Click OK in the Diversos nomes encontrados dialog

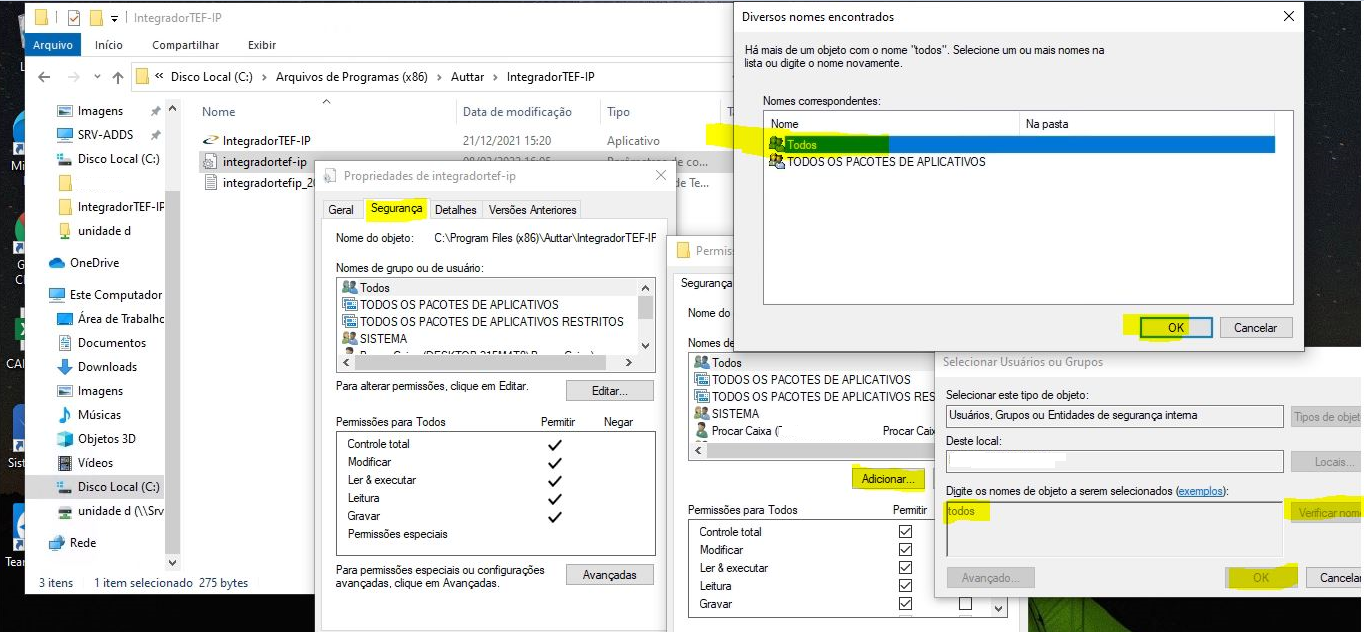(1176, 327)
